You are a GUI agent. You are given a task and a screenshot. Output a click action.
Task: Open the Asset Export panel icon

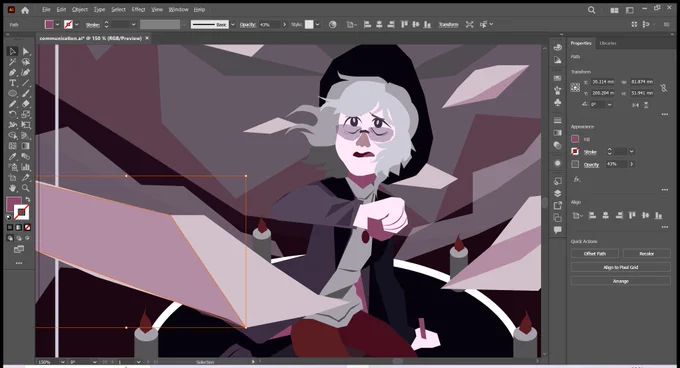[x=558, y=205]
